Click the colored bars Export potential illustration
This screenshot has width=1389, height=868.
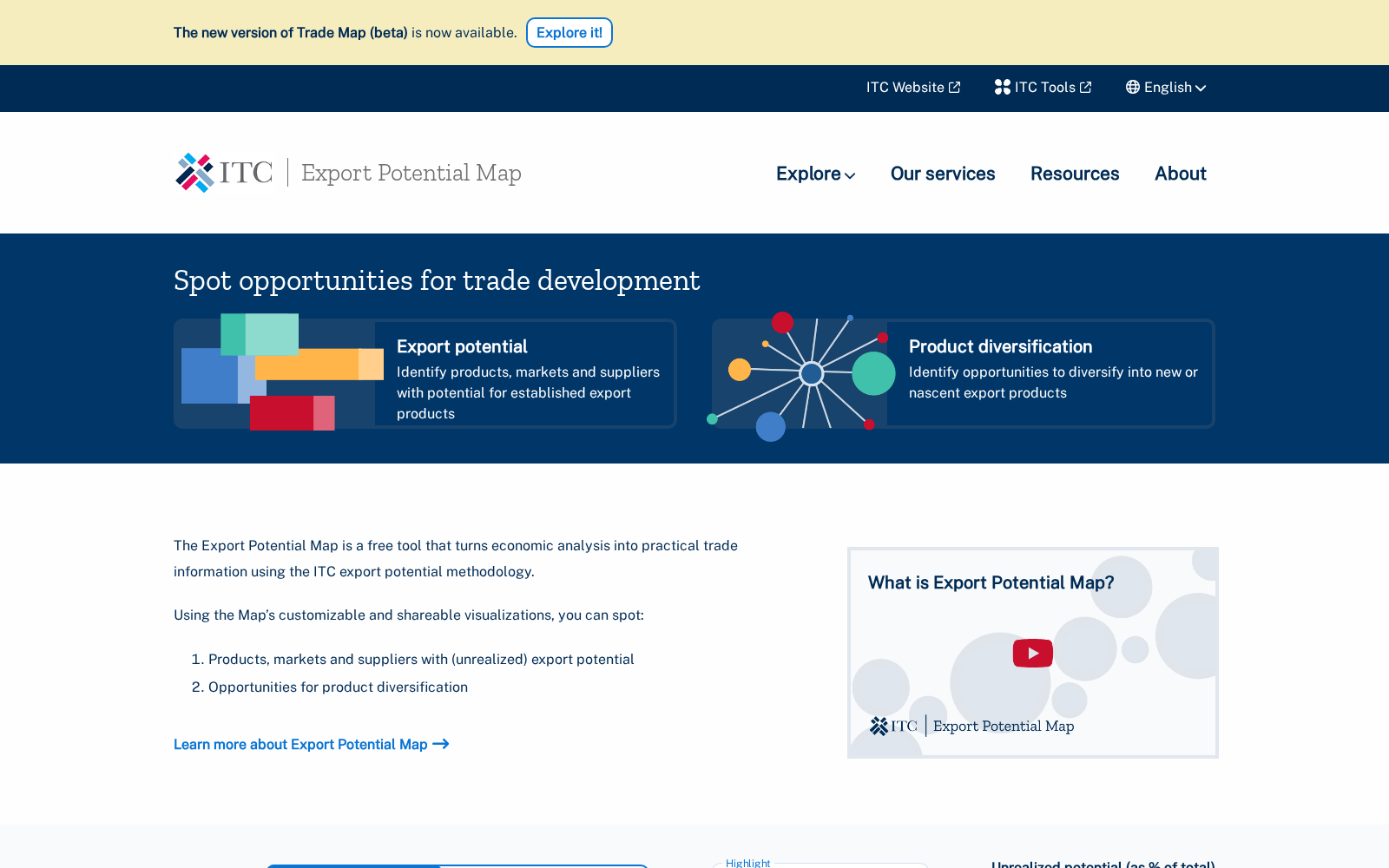coord(281,372)
